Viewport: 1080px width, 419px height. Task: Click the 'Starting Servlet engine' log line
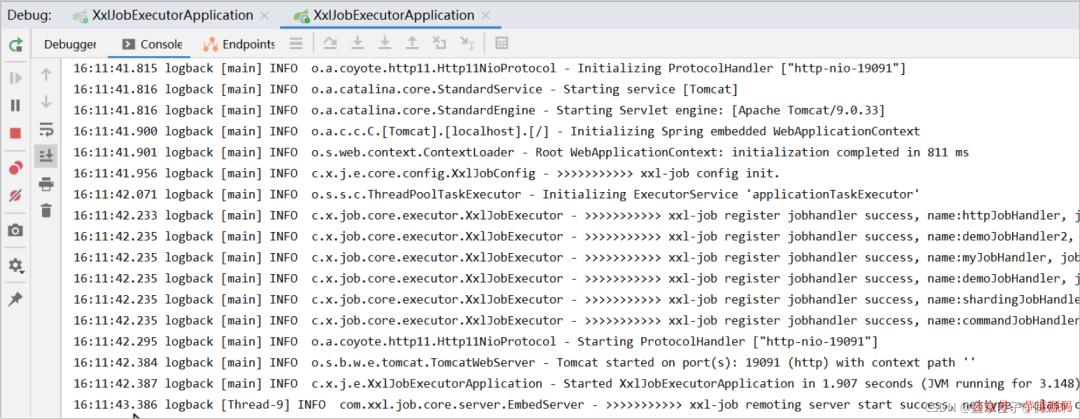point(479,110)
